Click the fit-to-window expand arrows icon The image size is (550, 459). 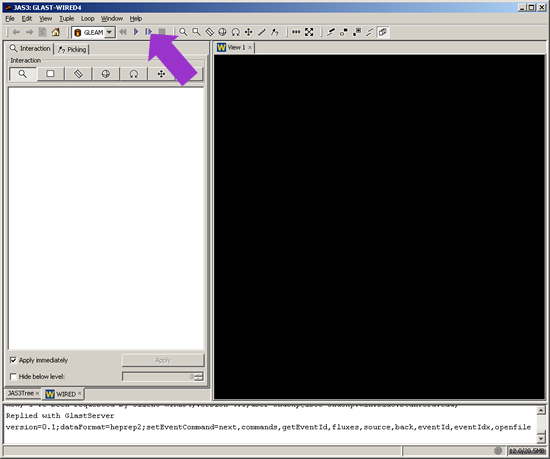tap(309, 32)
